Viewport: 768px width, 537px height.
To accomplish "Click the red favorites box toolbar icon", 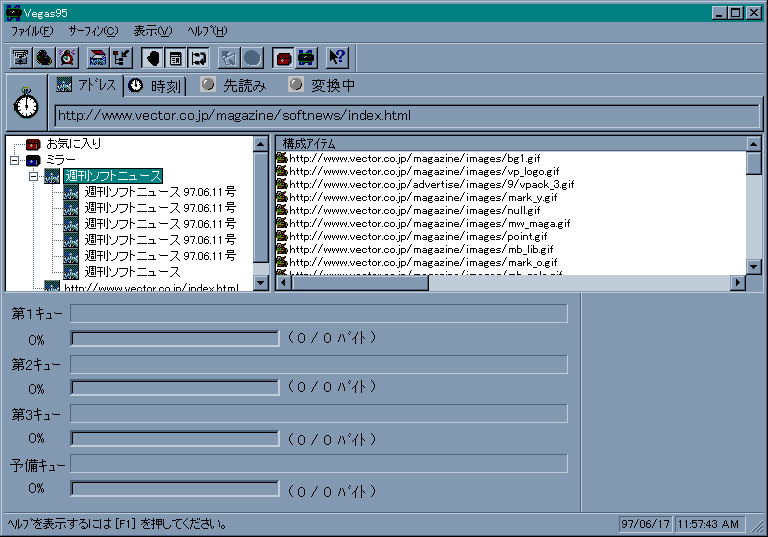I will tap(283, 58).
